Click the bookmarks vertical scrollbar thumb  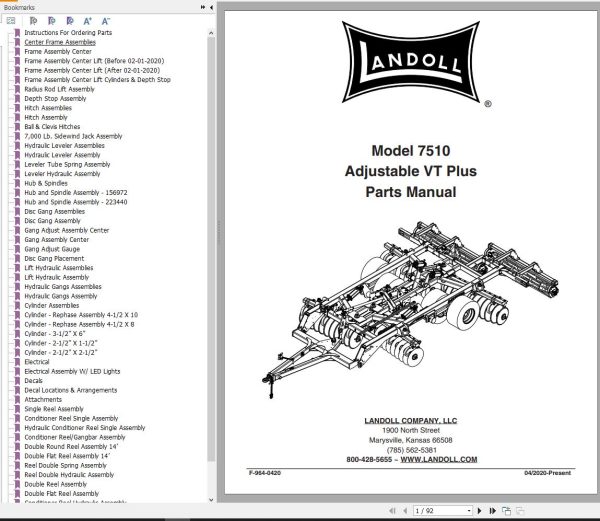coord(211,249)
